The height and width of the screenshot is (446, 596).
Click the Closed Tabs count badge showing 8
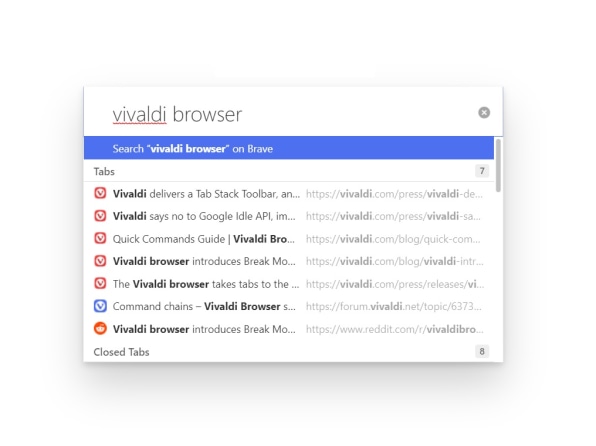point(482,351)
